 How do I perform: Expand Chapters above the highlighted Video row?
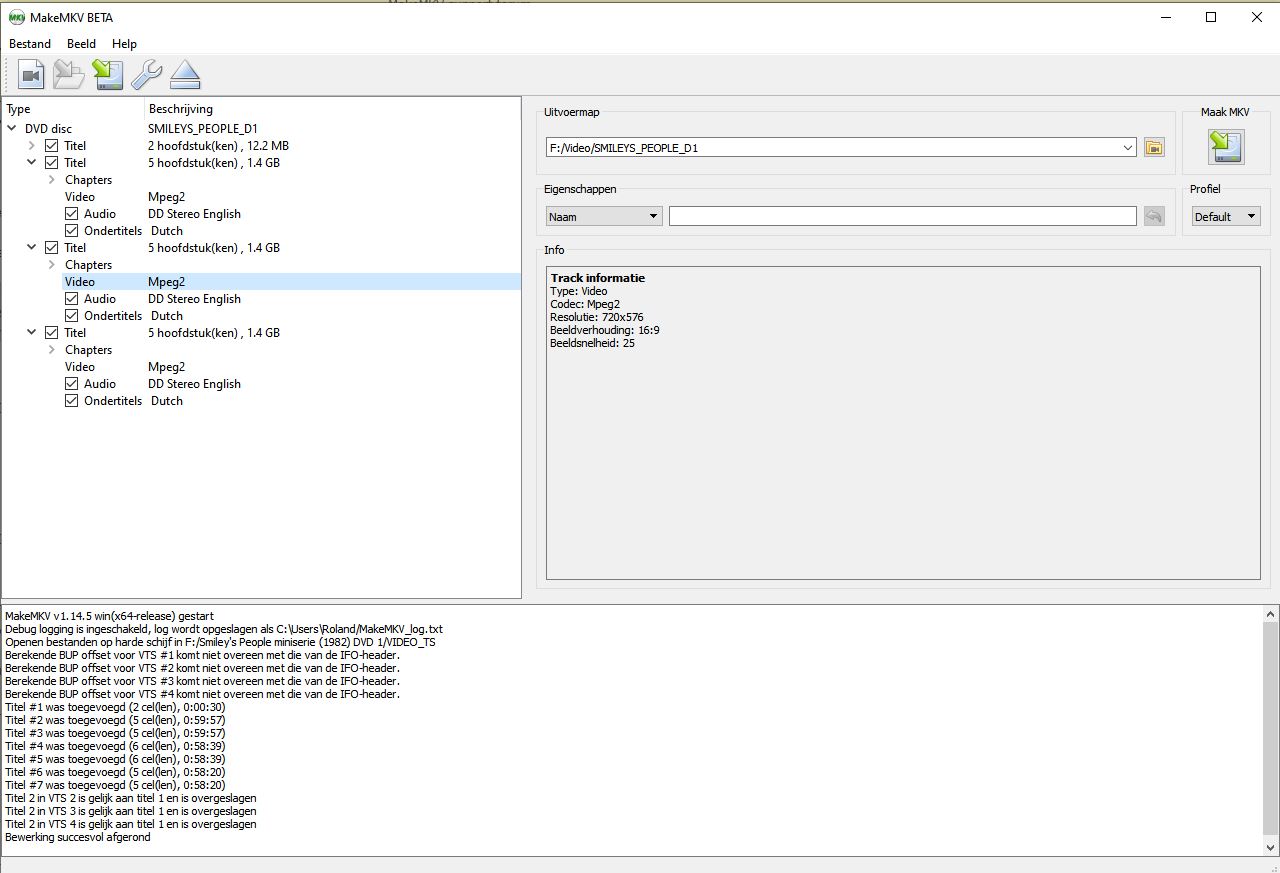(x=52, y=265)
